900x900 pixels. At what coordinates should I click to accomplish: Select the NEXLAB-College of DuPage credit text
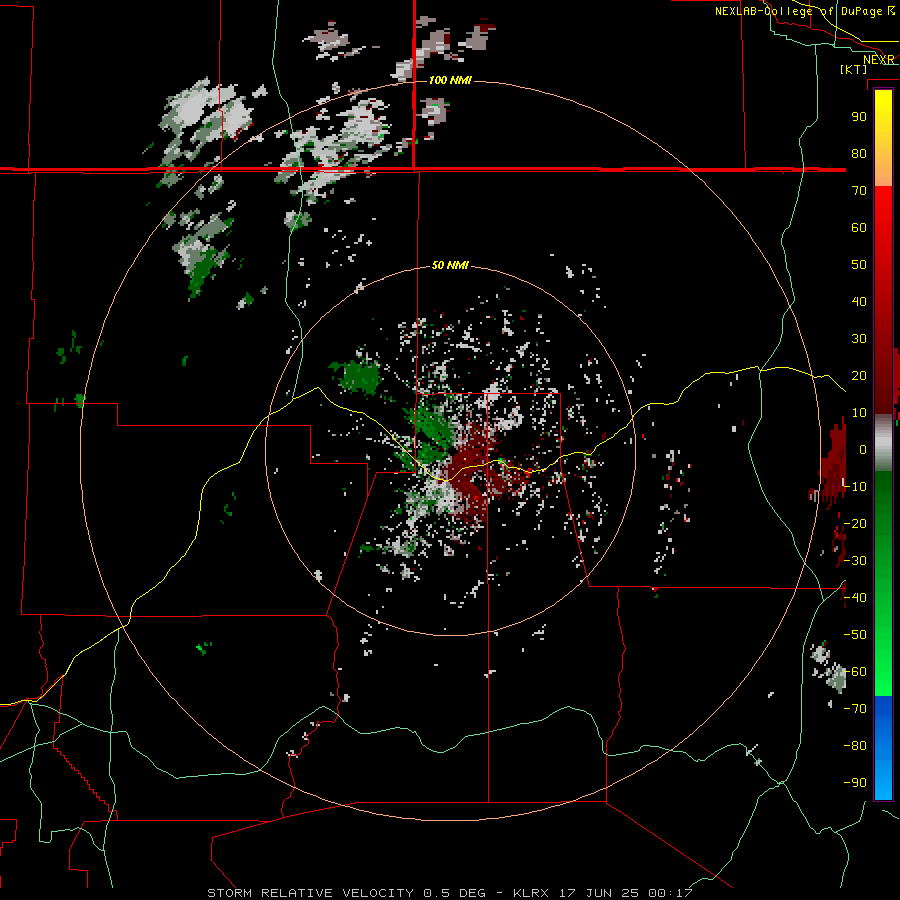[798, 11]
